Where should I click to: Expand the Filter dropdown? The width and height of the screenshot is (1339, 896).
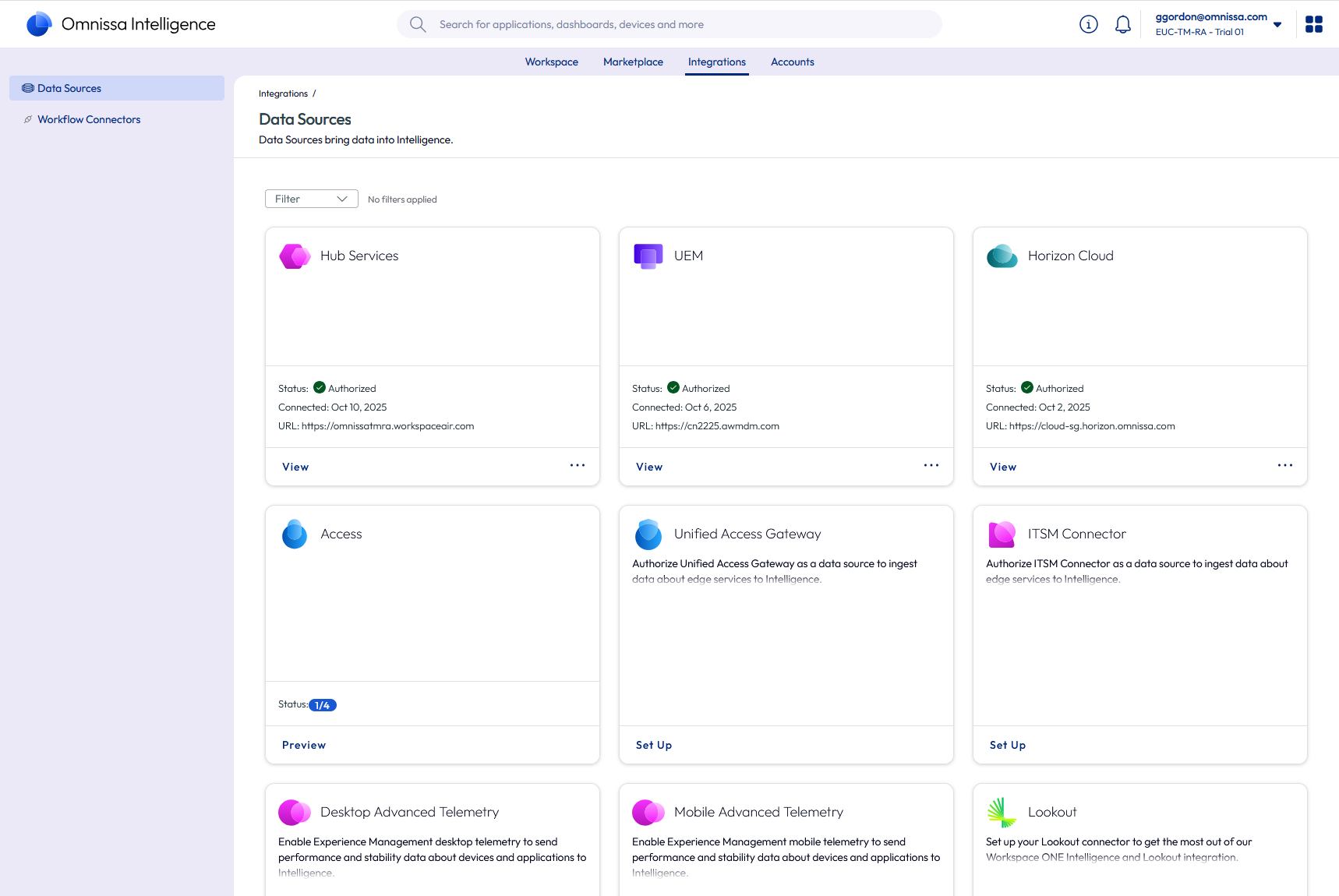pyautogui.click(x=311, y=199)
